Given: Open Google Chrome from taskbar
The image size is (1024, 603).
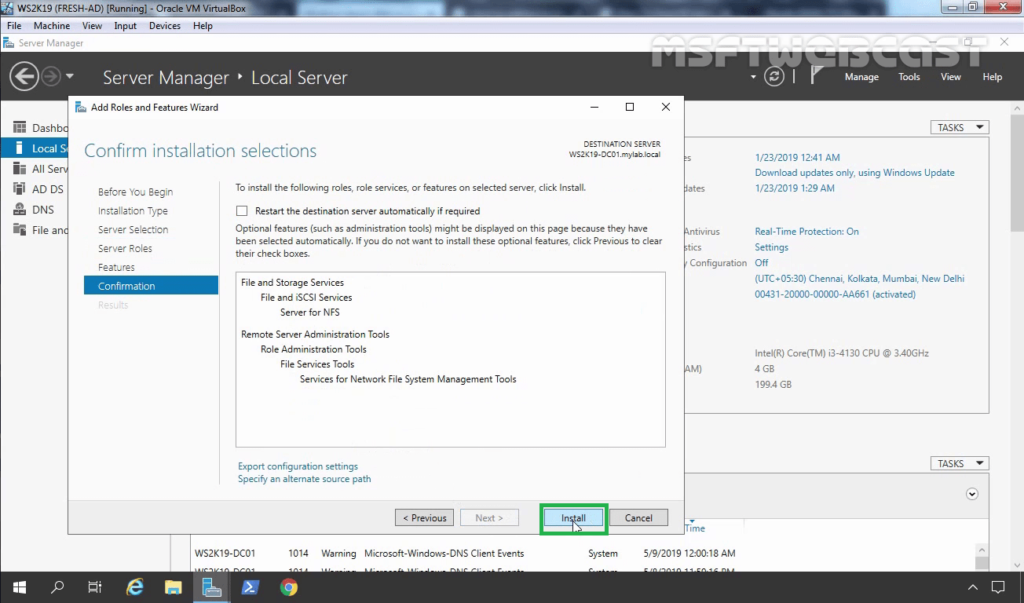Looking at the screenshot, I should 289,587.
